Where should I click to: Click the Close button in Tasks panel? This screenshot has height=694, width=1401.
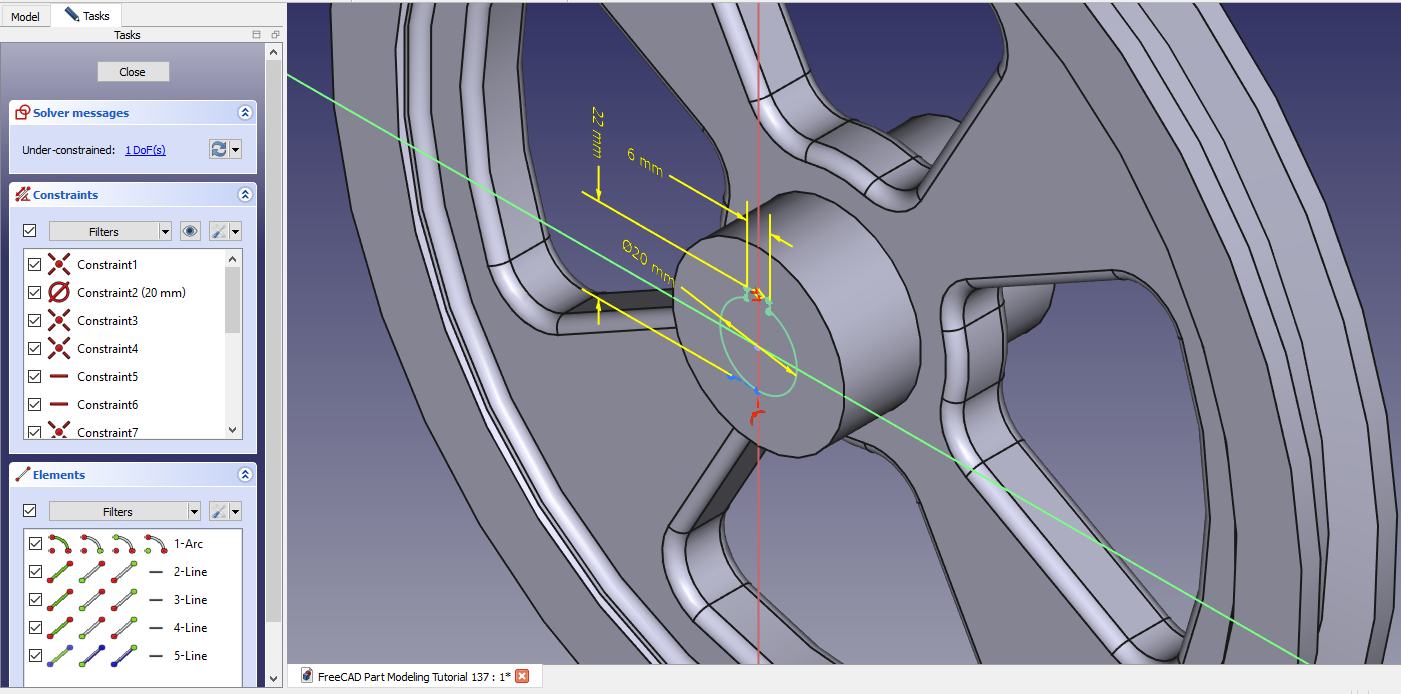coord(133,72)
